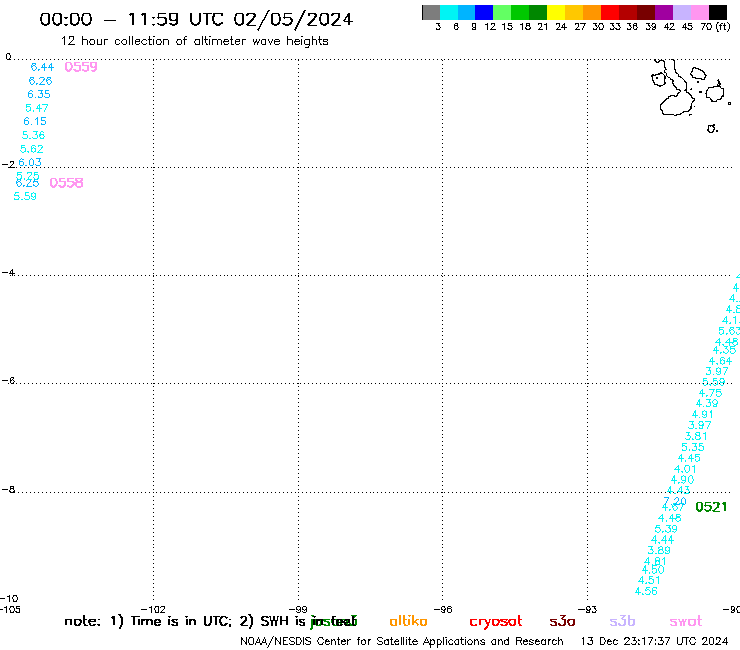The width and height of the screenshot is (740, 650).
Task: Click the dark blue swatch in the scale
Action: coord(484,12)
